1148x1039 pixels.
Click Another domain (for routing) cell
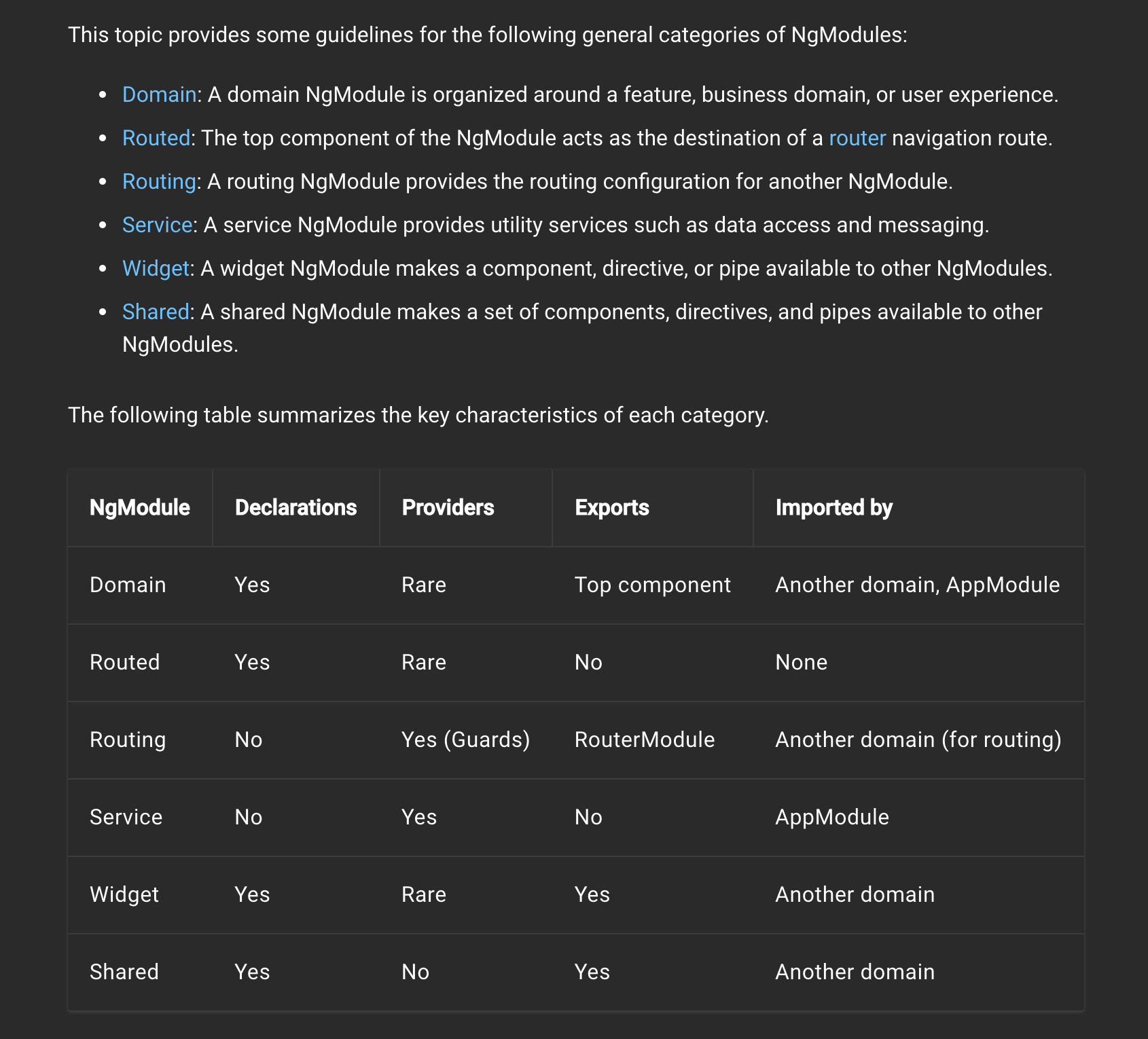tap(918, 740)
